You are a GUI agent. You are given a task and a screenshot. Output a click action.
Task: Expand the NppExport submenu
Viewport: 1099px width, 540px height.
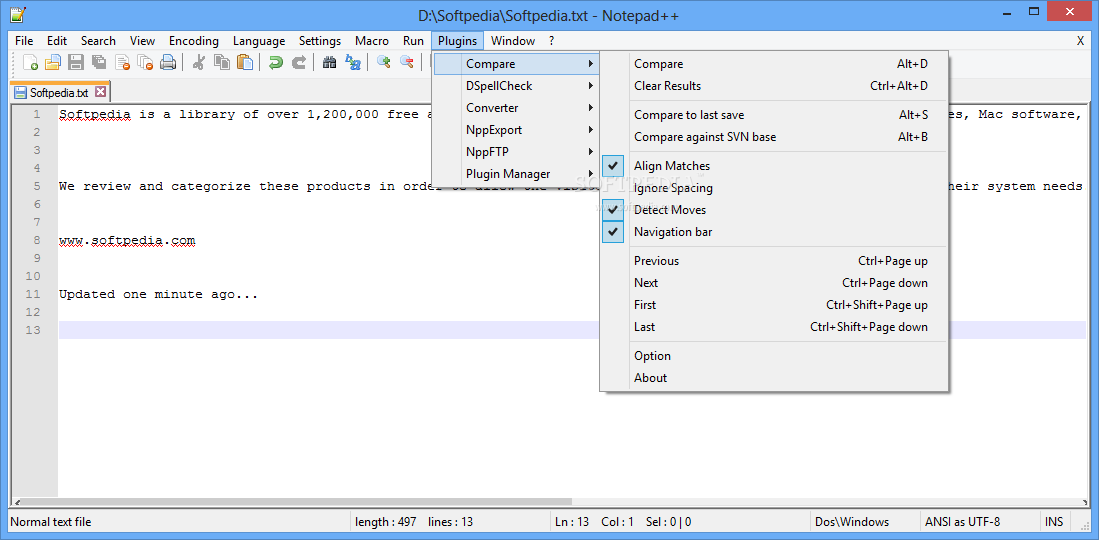[516, 130]
